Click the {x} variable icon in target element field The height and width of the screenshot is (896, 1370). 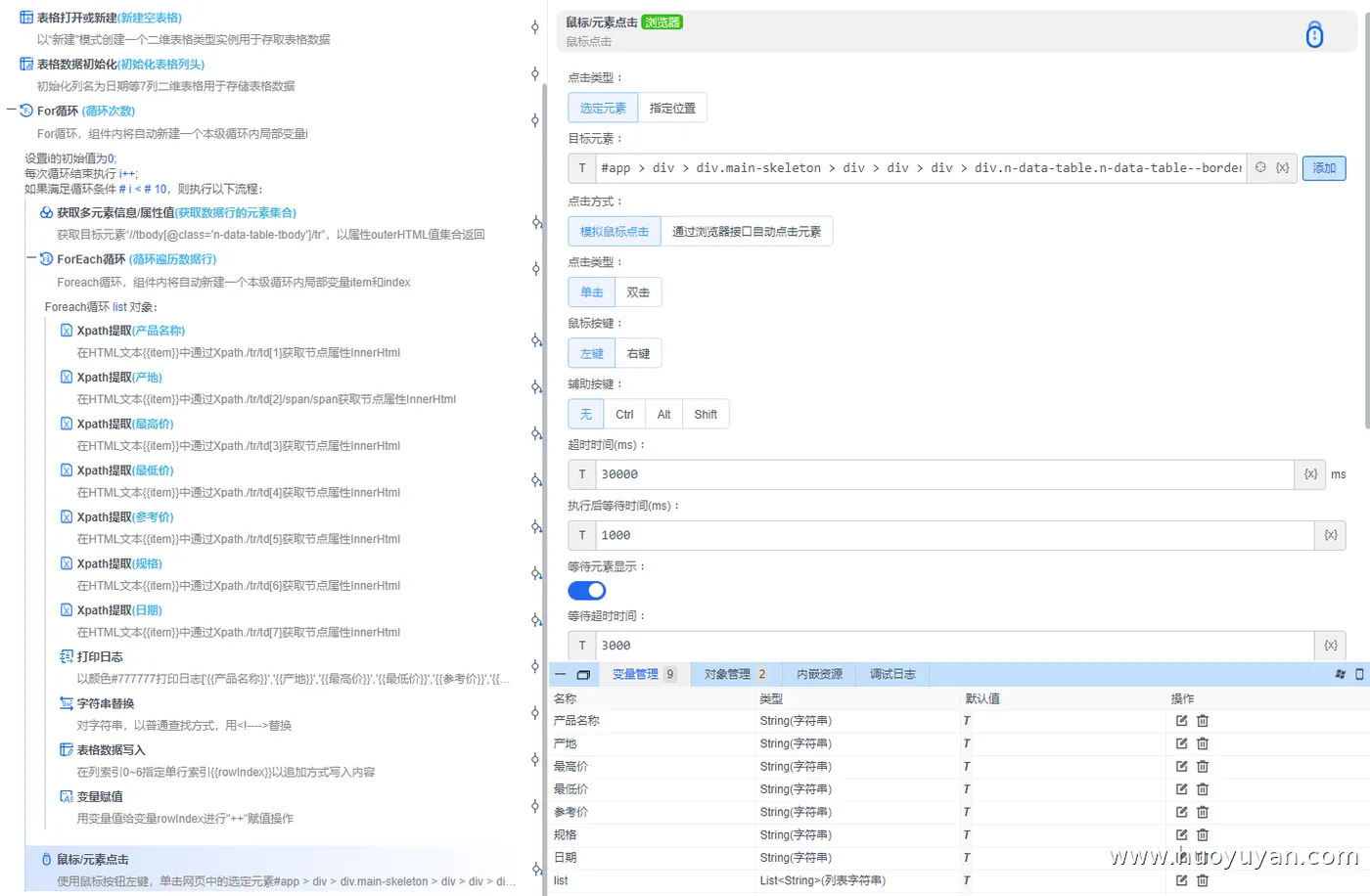1282,168
